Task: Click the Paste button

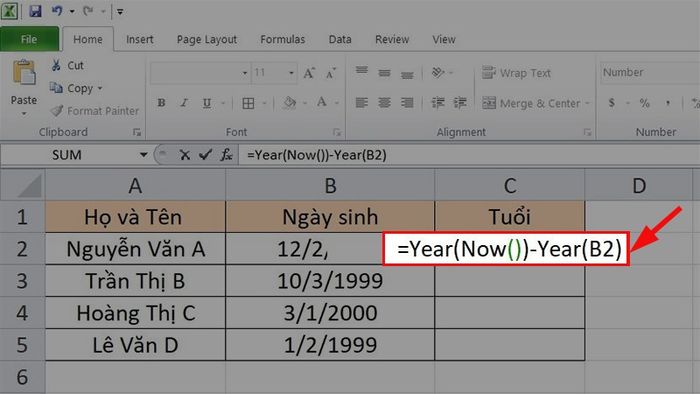Action: coord(24,87)
